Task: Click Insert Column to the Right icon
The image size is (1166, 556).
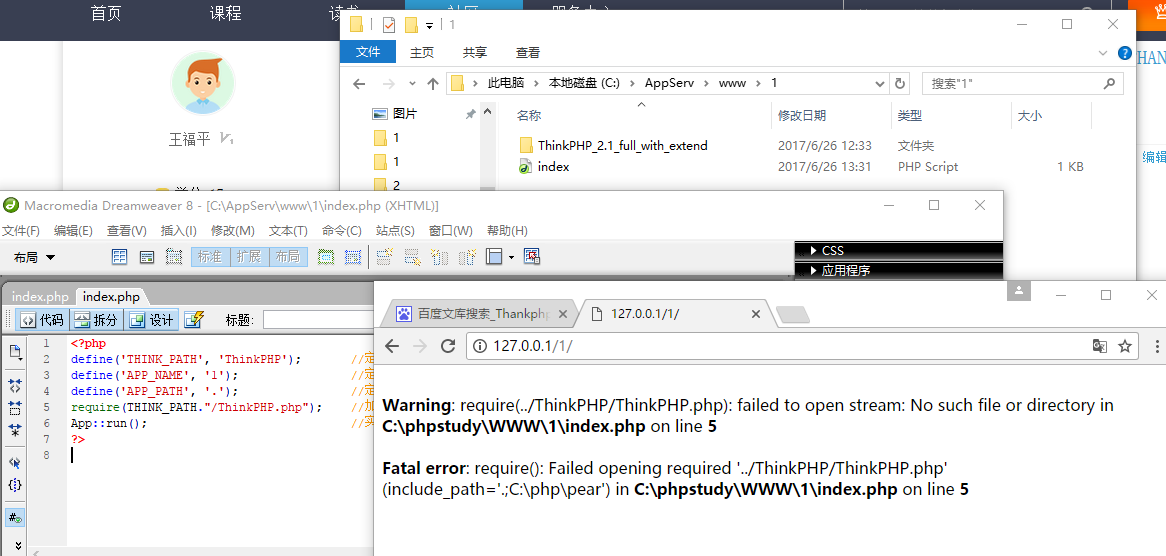Action: (467, 257)
